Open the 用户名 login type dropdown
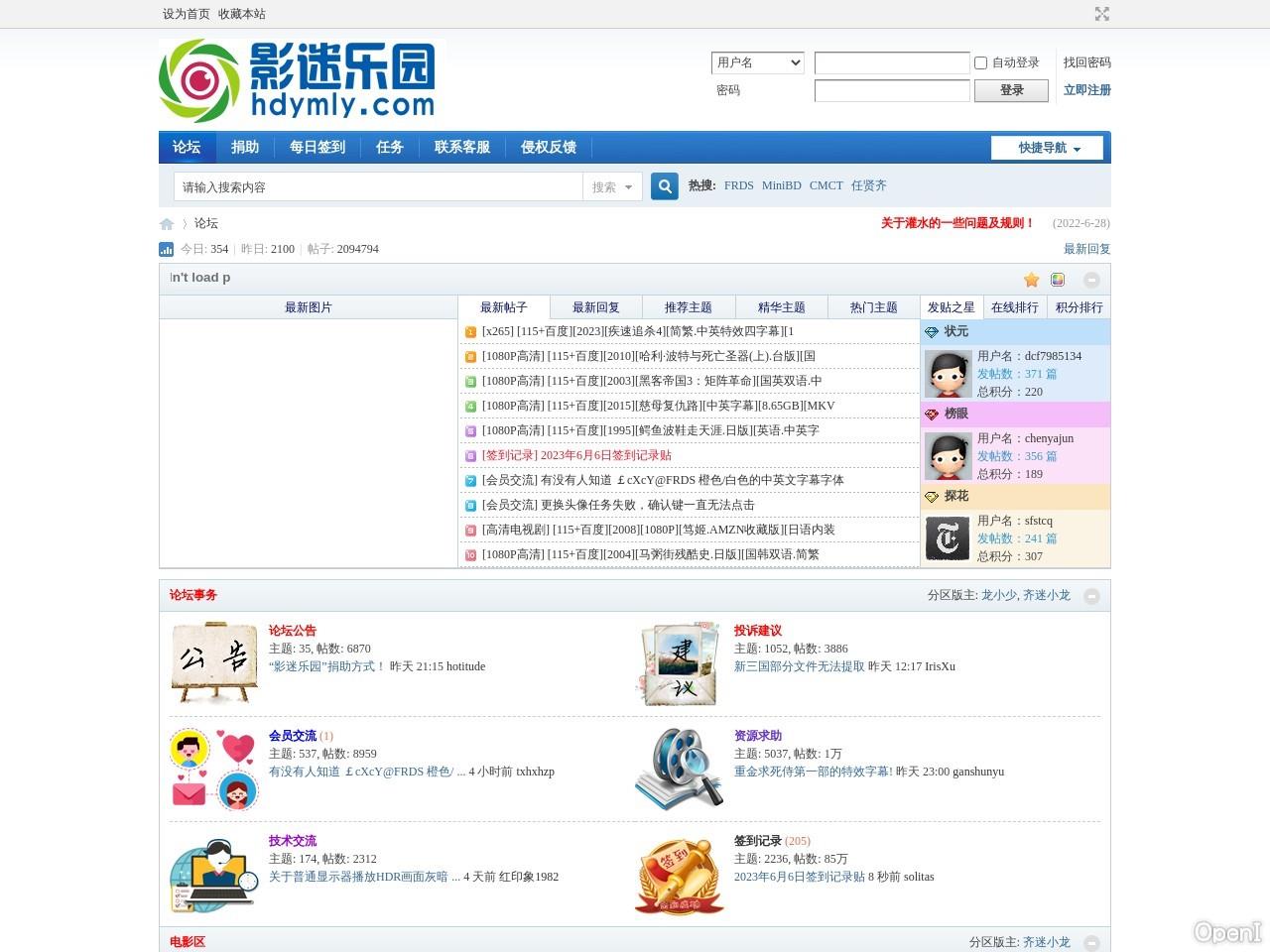This screenshot has width=1270, height=952. click(757, 62)
